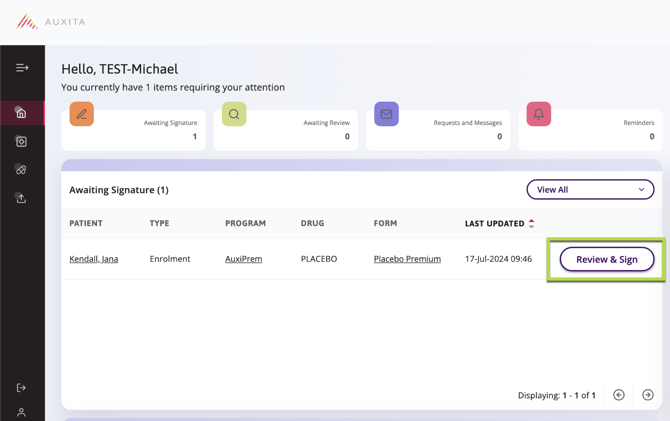Screen dimensions: 670x421
Task: Open the Home dashboard in sidebar
Action: (x=21, y=113)
